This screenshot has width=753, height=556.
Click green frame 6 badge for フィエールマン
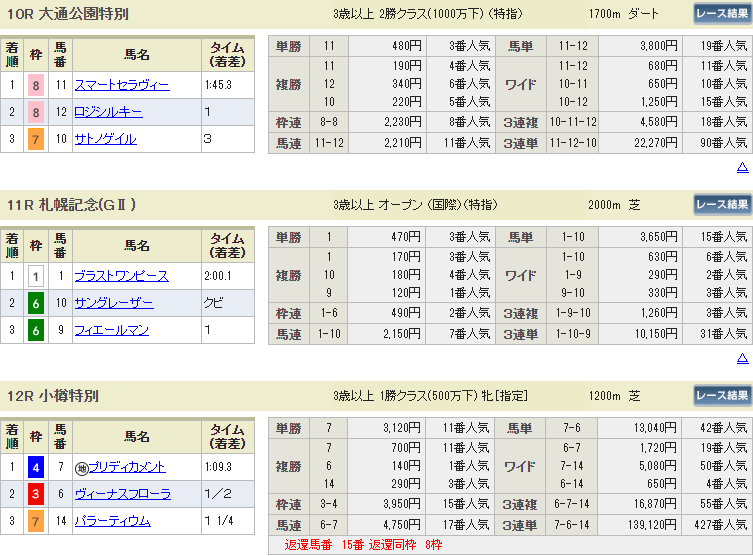[x=36, y=330]
